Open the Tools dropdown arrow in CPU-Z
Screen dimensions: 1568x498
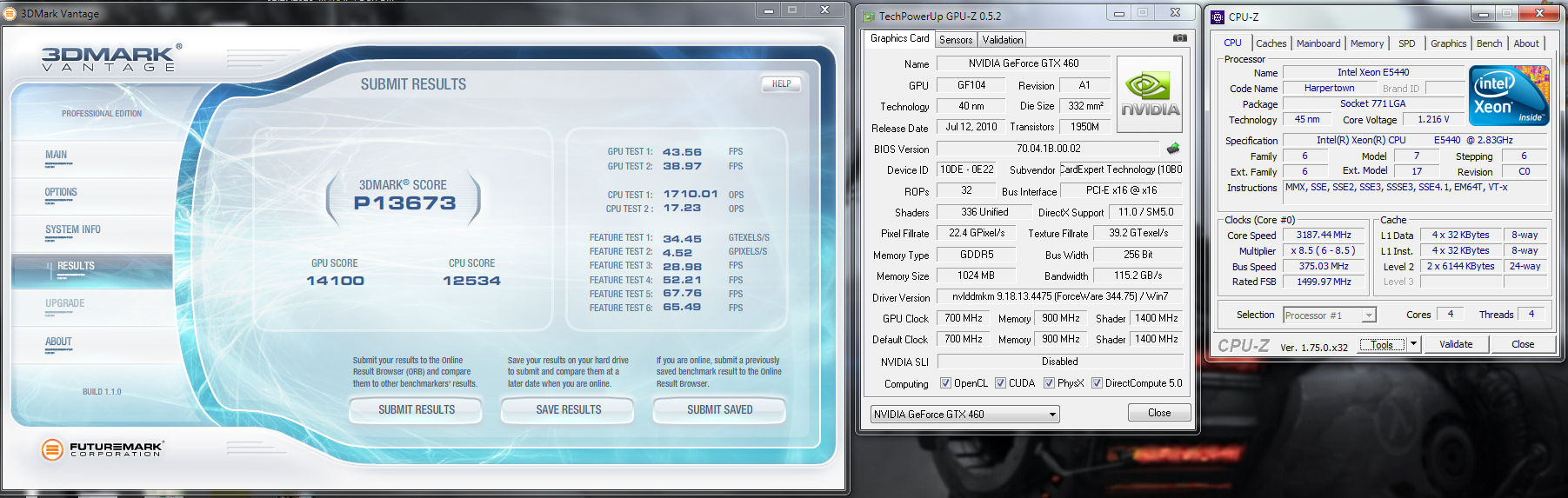[x=1413, y=344]
